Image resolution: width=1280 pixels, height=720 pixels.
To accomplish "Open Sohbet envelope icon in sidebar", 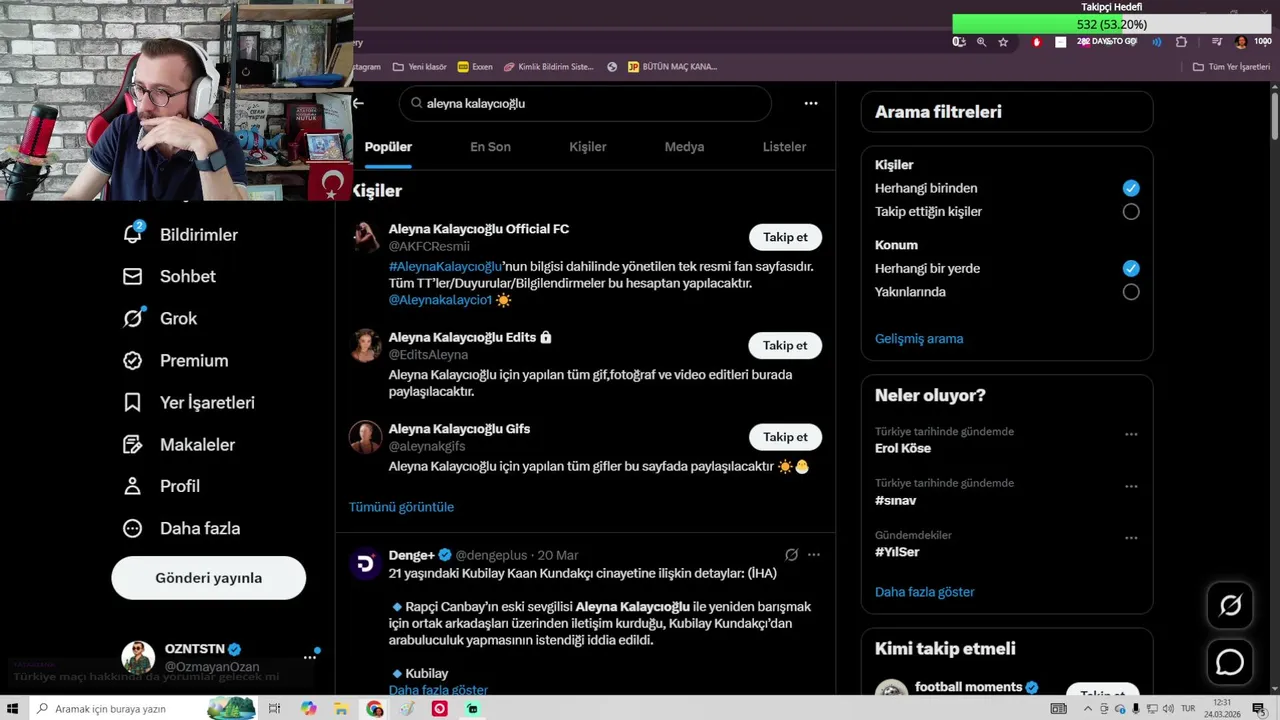I will (132, 276).
